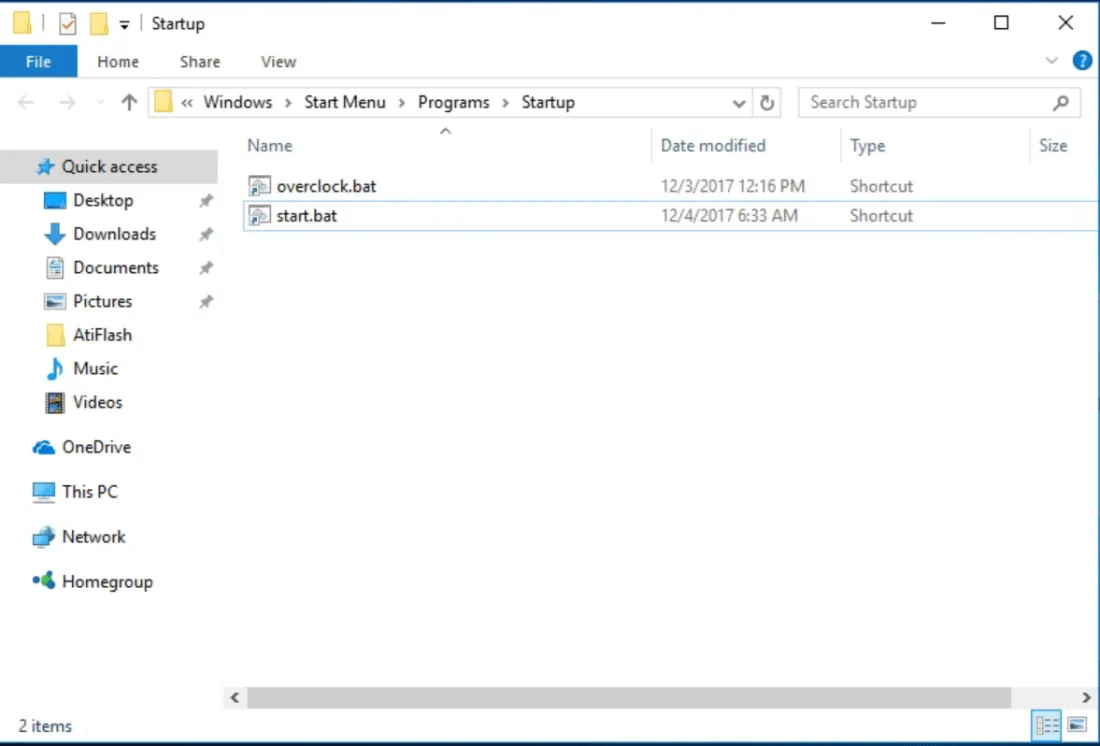The image size is (1100, 746).
Task: Expand the chevron after Programs in breadcrumb
Action: coord(506,103)
